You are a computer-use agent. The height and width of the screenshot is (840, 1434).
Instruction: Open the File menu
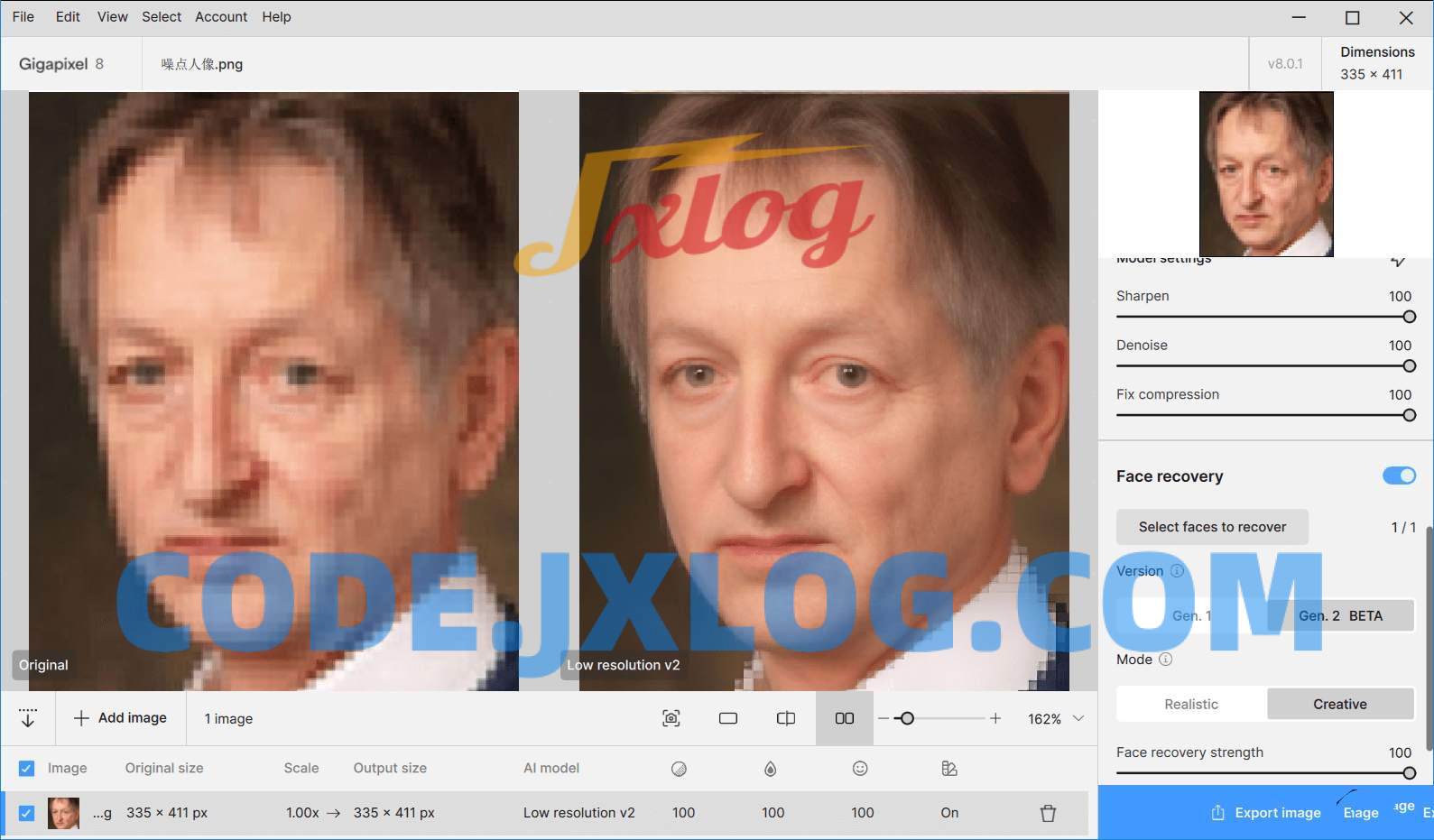(x=23, y=16)
